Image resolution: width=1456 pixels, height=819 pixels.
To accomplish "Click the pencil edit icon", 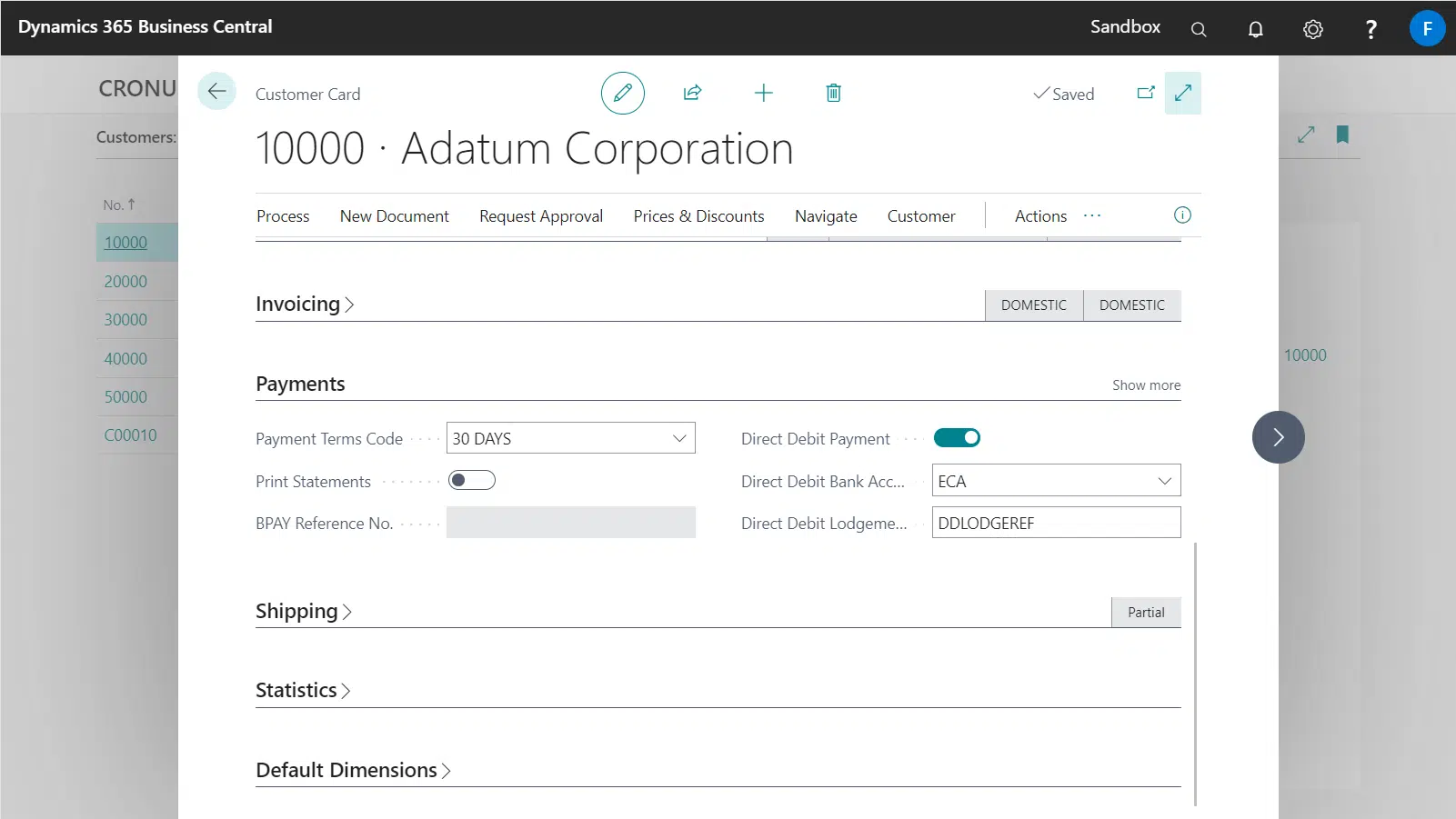I will tap(622, 93).
